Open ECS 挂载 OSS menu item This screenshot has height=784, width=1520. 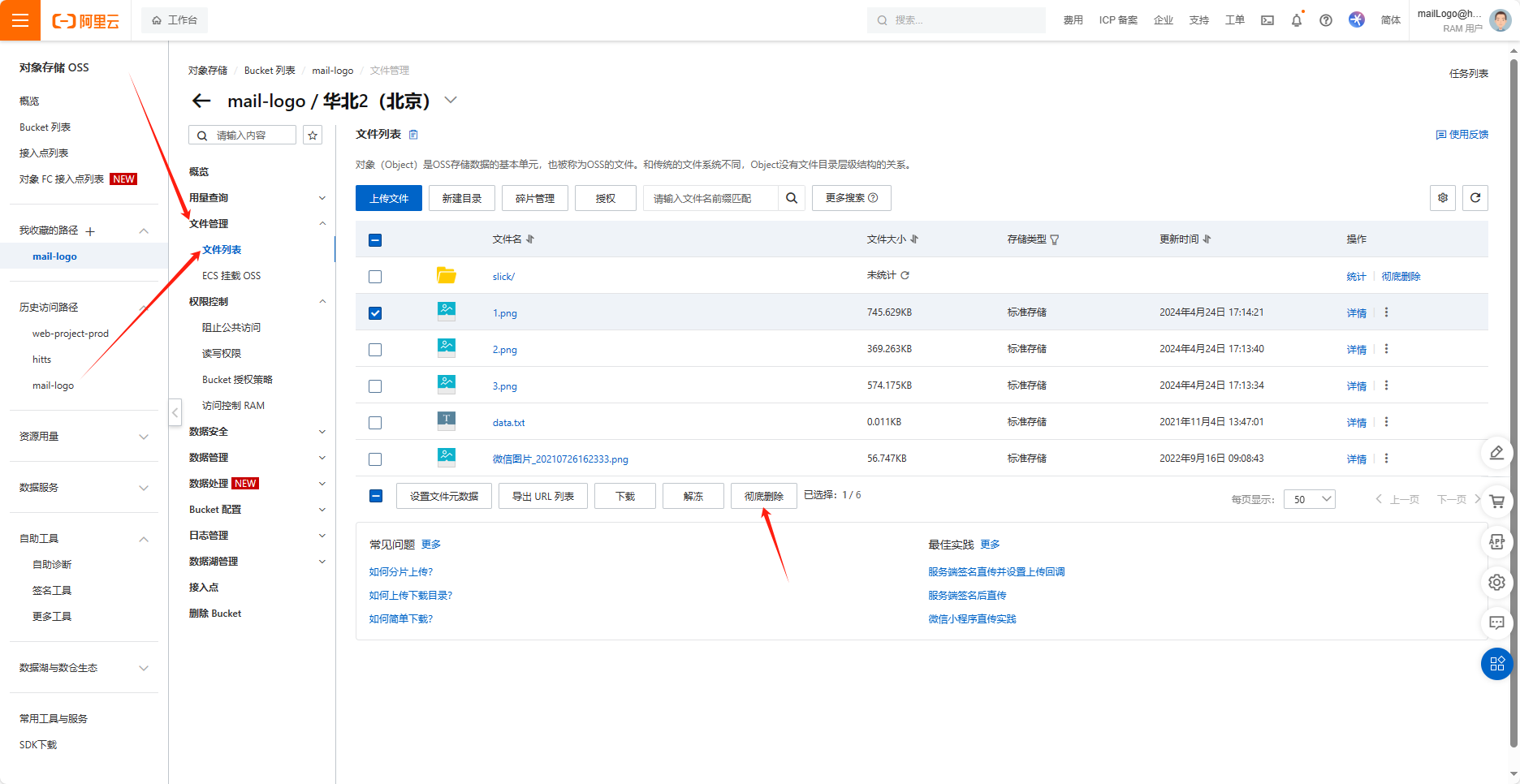pos(231,276)
